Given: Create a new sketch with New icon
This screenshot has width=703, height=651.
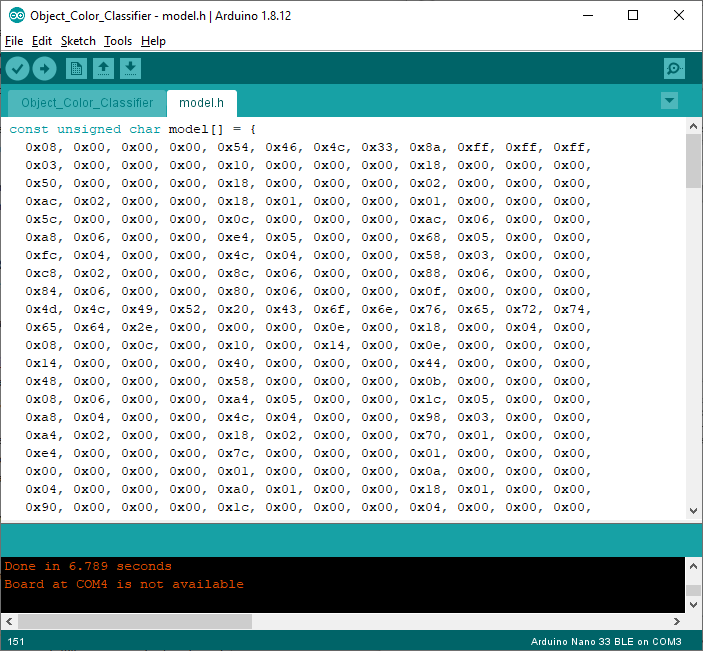Looking at the screenshot, I should [x=76, y=68].
